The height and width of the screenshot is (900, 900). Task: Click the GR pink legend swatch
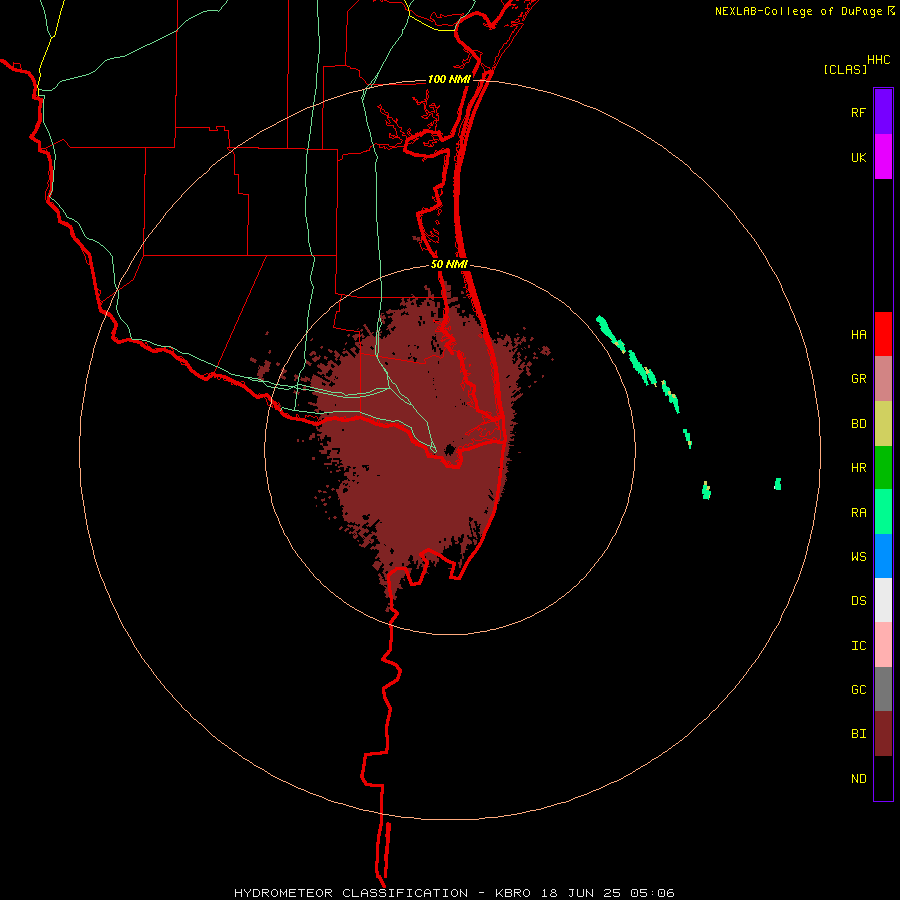pos(883,379)
